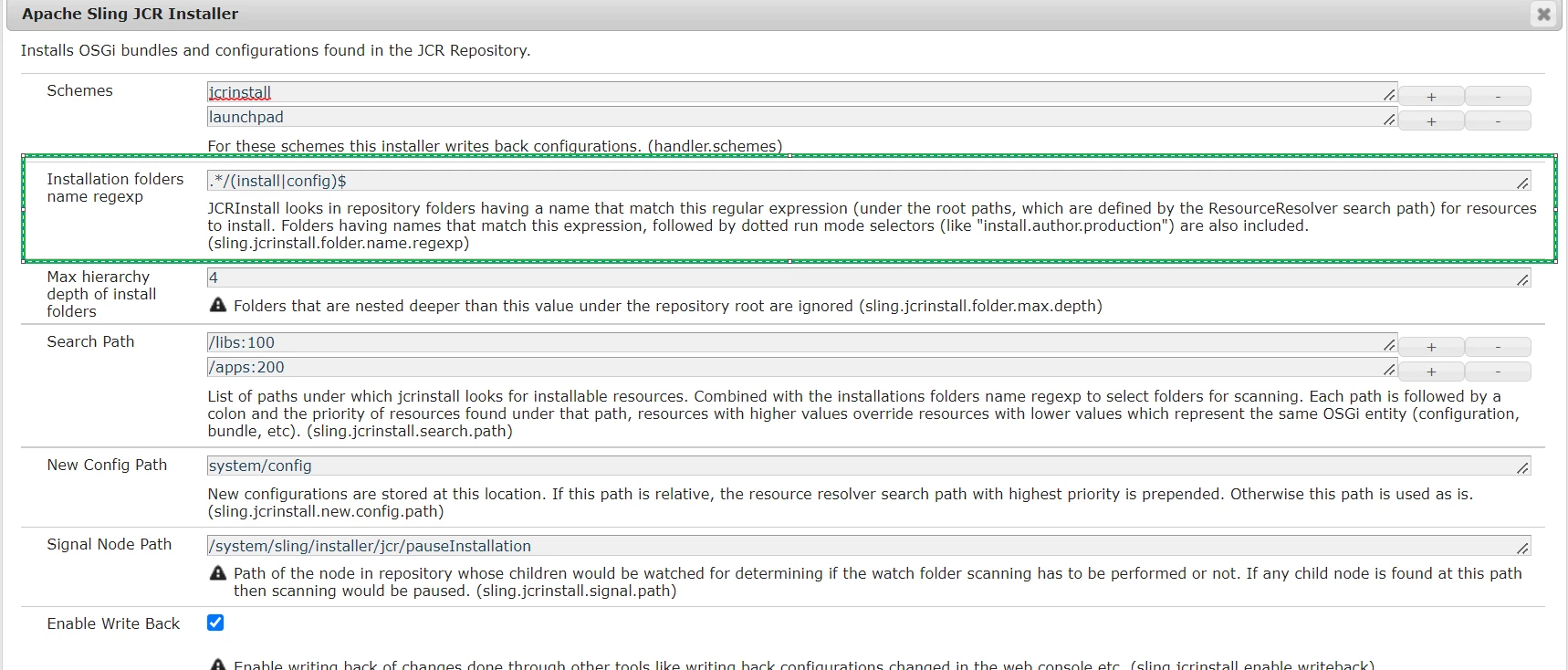1568x670 pixels.
Task: Click the Apache Sling JCR Installer title
Action: (130, 14)
